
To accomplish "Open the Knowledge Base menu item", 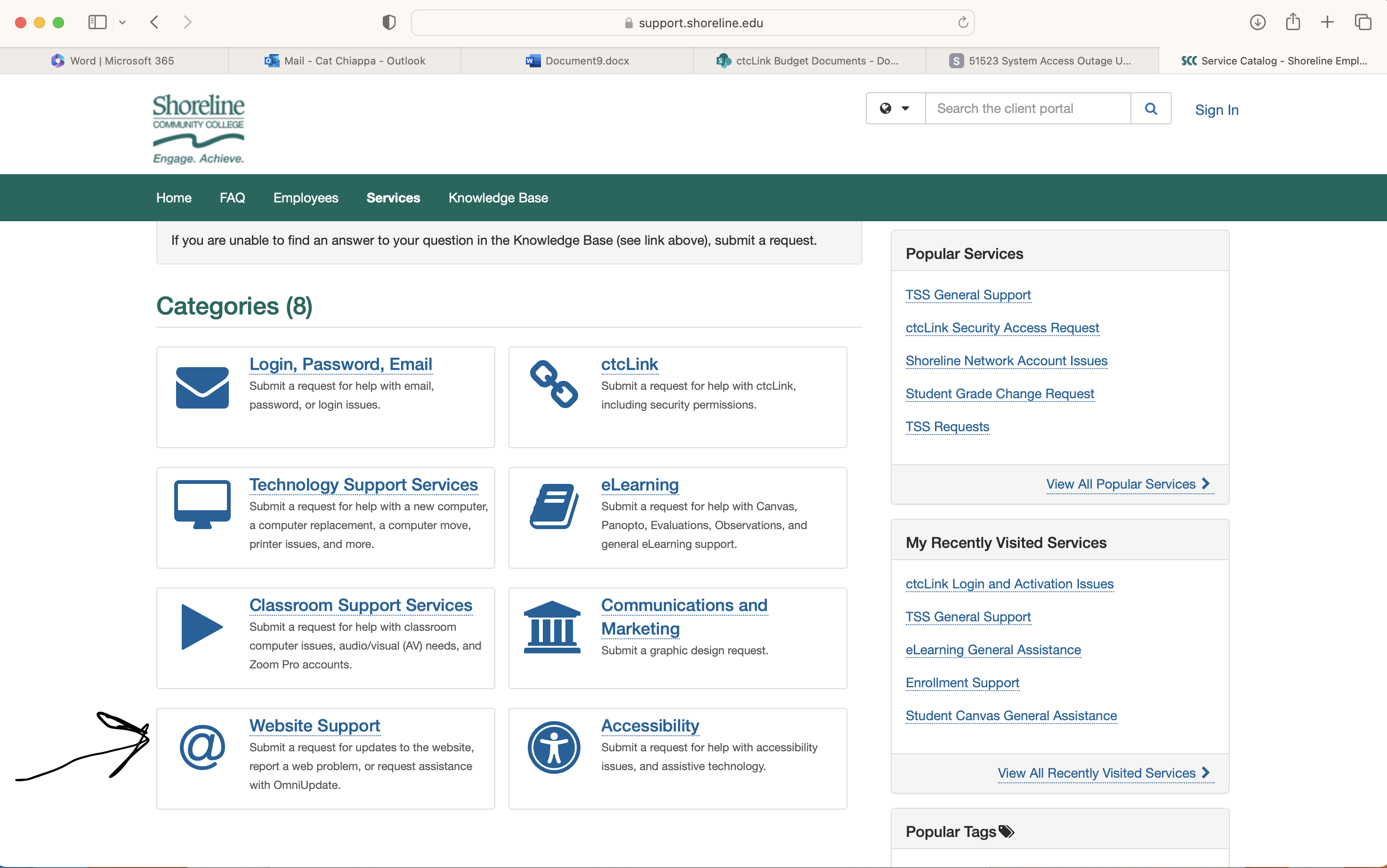I will [x=498, y=198].
